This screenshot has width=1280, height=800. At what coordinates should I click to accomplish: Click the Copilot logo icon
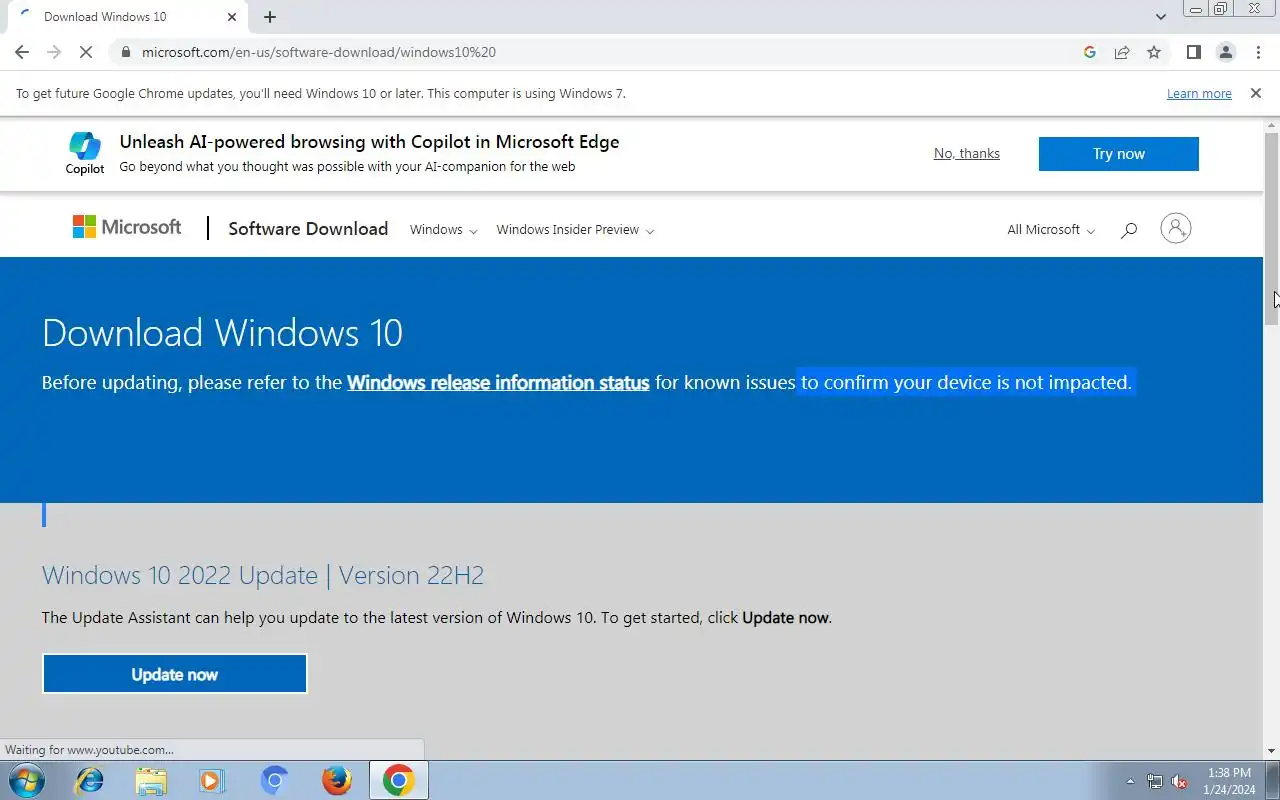click(x=85, y=153)
